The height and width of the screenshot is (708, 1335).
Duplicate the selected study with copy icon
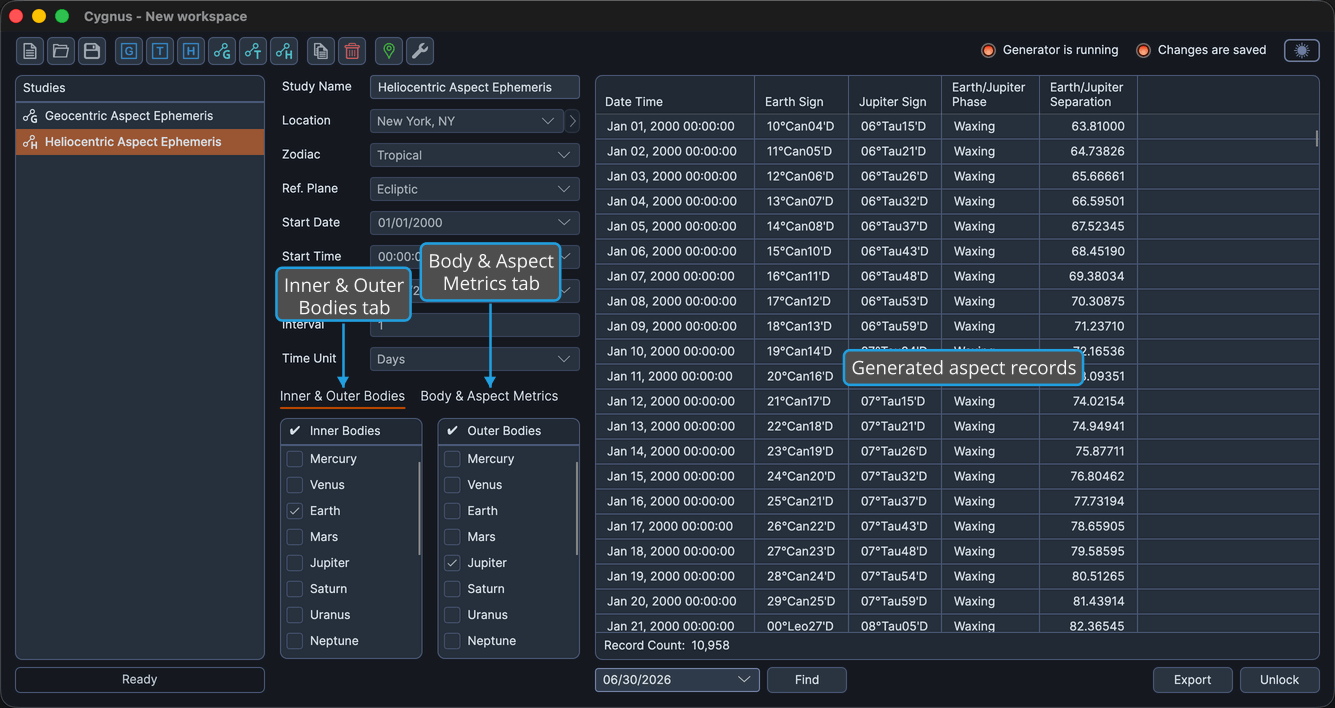pyautogui.click(x=321, y=51)
